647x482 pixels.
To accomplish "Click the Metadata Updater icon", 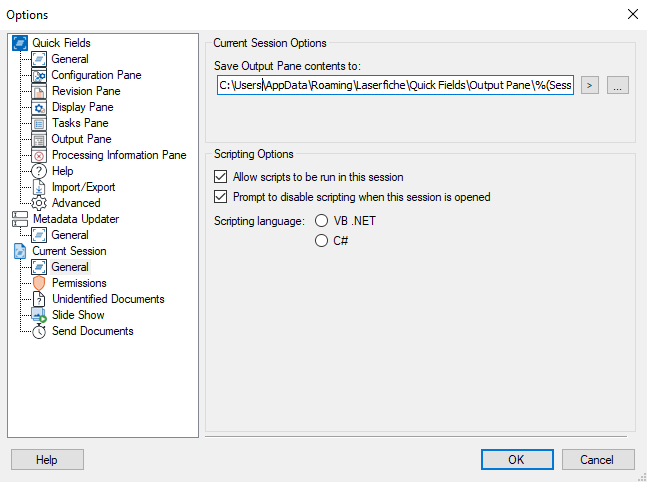I will click(x=20, y=219).
